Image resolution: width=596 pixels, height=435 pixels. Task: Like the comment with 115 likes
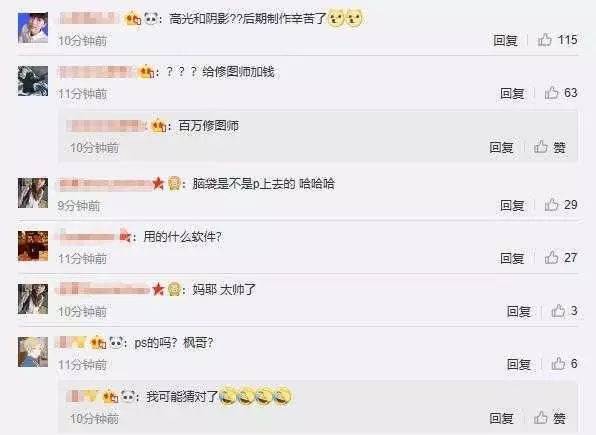557,40
